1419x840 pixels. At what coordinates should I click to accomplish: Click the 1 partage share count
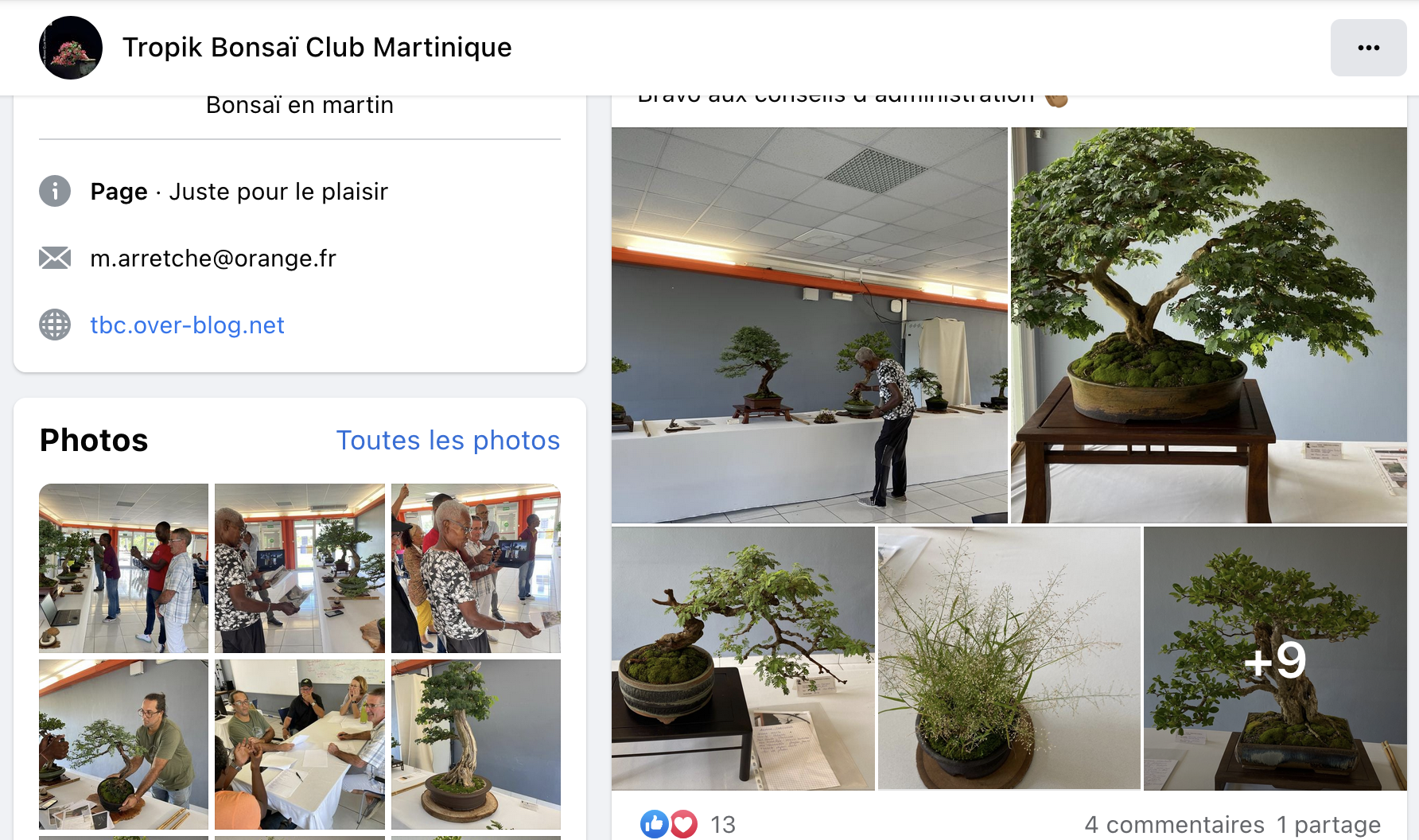pos(1328,825)
